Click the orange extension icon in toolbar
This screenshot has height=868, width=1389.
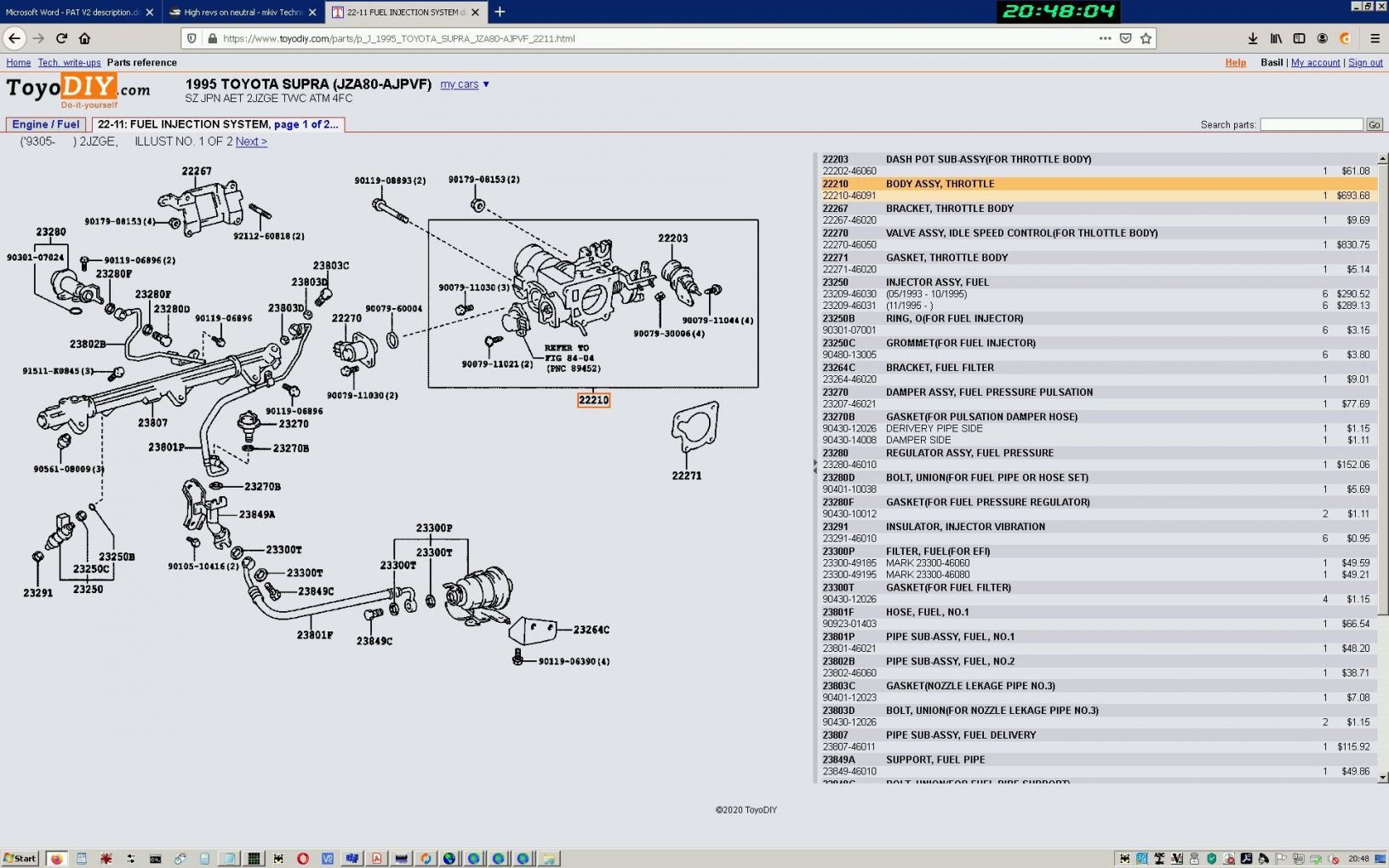tap(1345, 38)
